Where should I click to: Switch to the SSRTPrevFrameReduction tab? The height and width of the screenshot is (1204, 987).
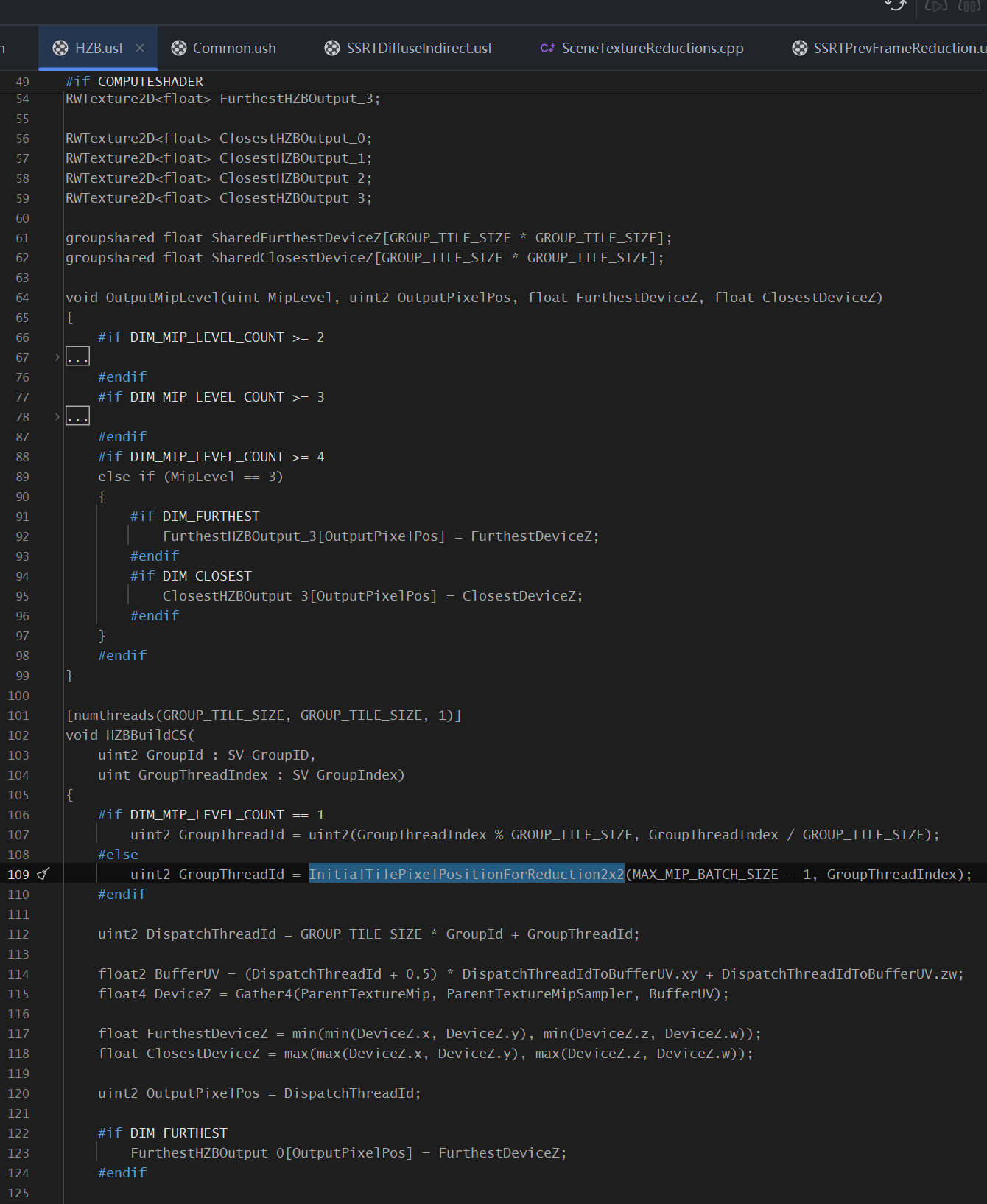(897, 48)
